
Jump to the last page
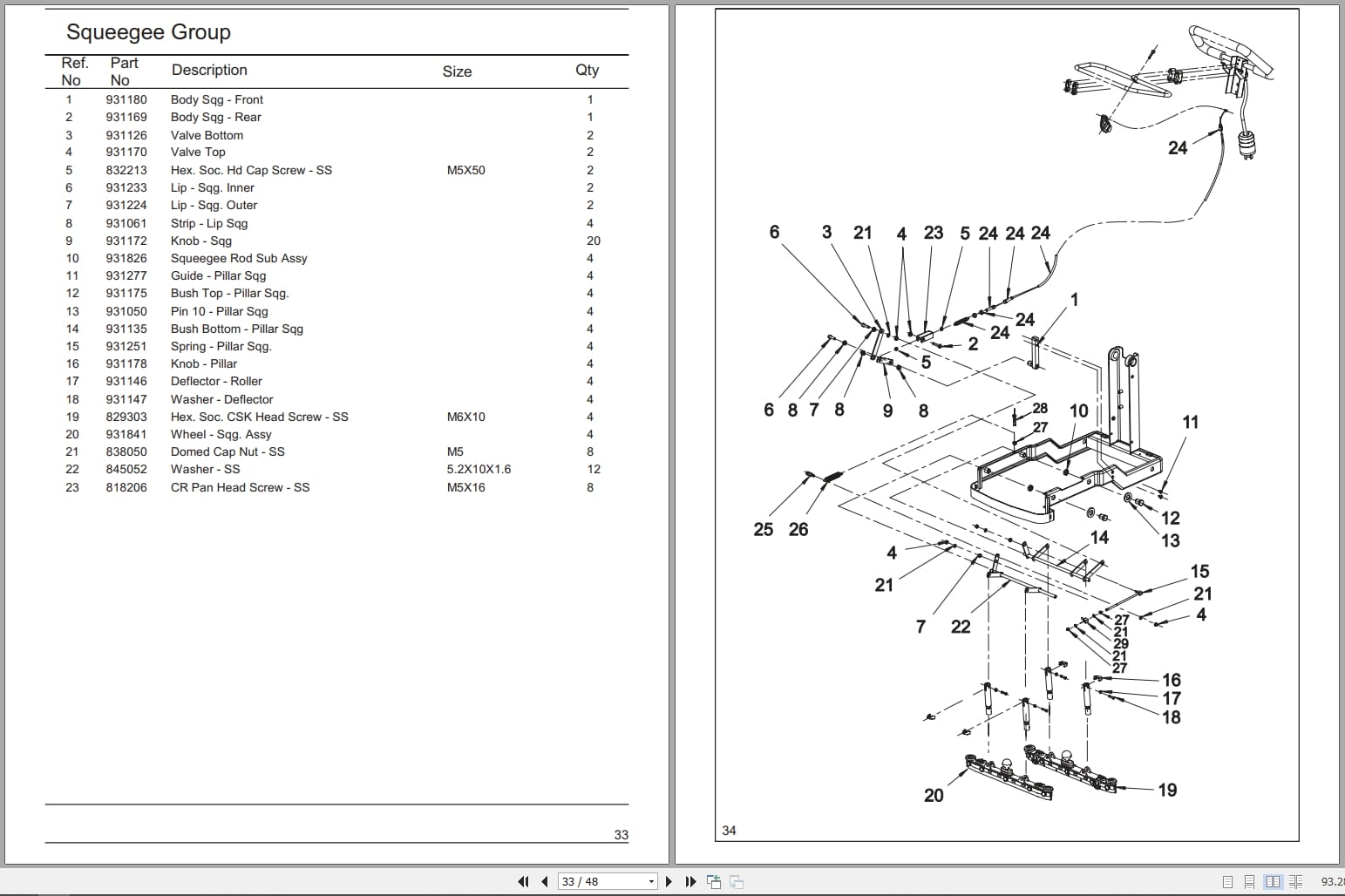[689, 881]
